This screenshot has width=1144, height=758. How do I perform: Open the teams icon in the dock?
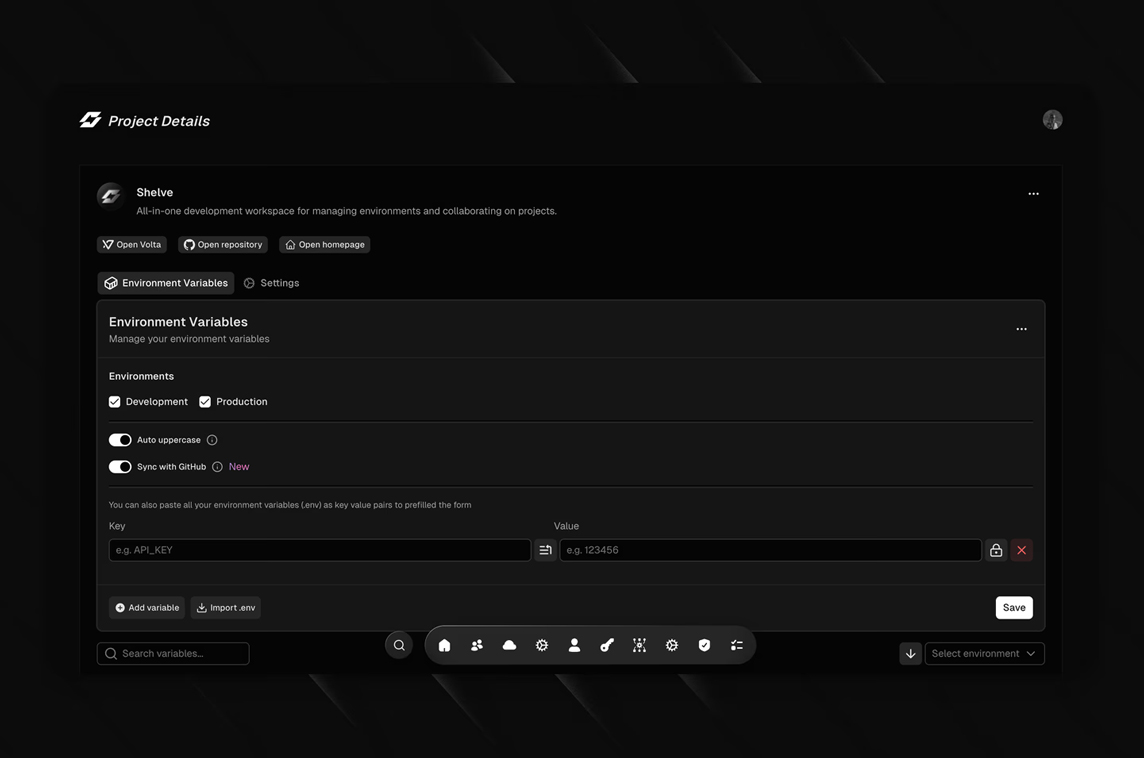point(476,645)
